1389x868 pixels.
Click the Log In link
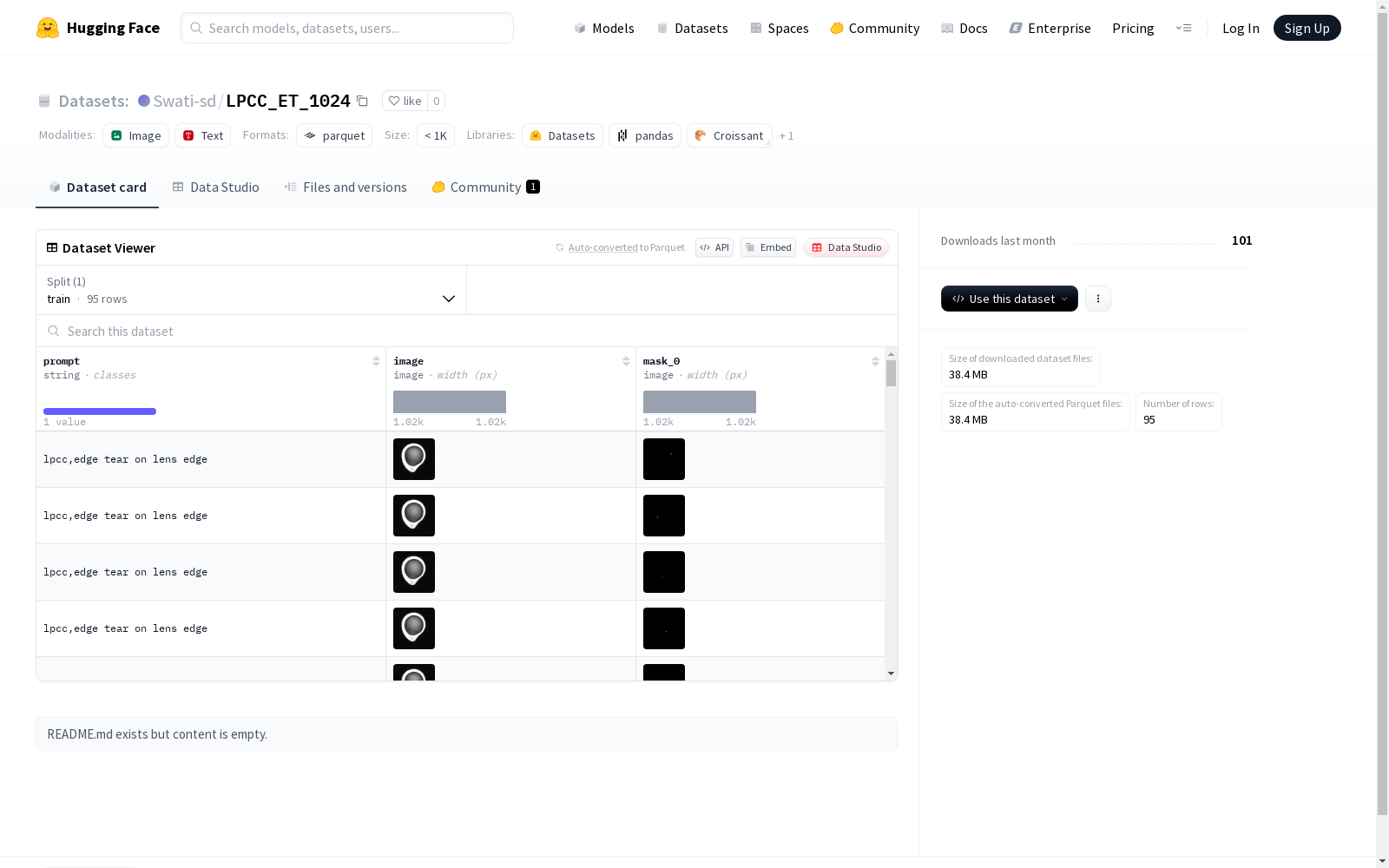coord(1241,28)
